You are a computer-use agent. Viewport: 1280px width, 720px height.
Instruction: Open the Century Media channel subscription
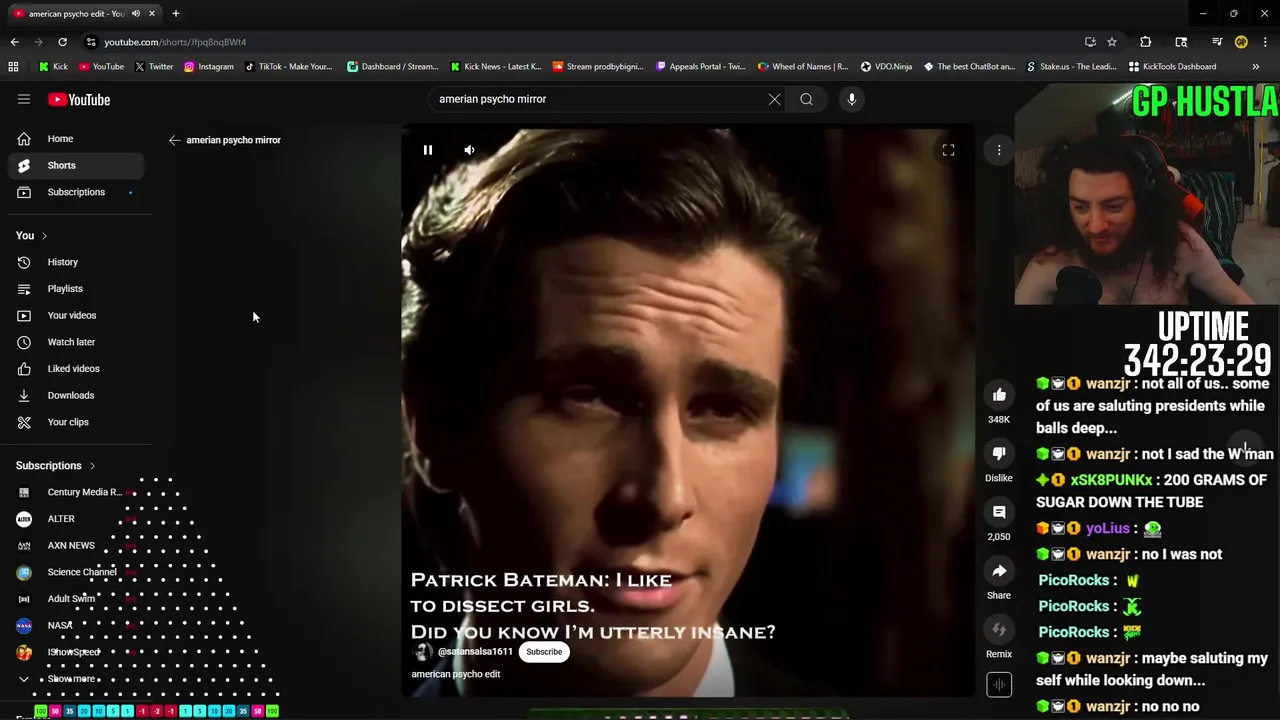pos(75,492)
